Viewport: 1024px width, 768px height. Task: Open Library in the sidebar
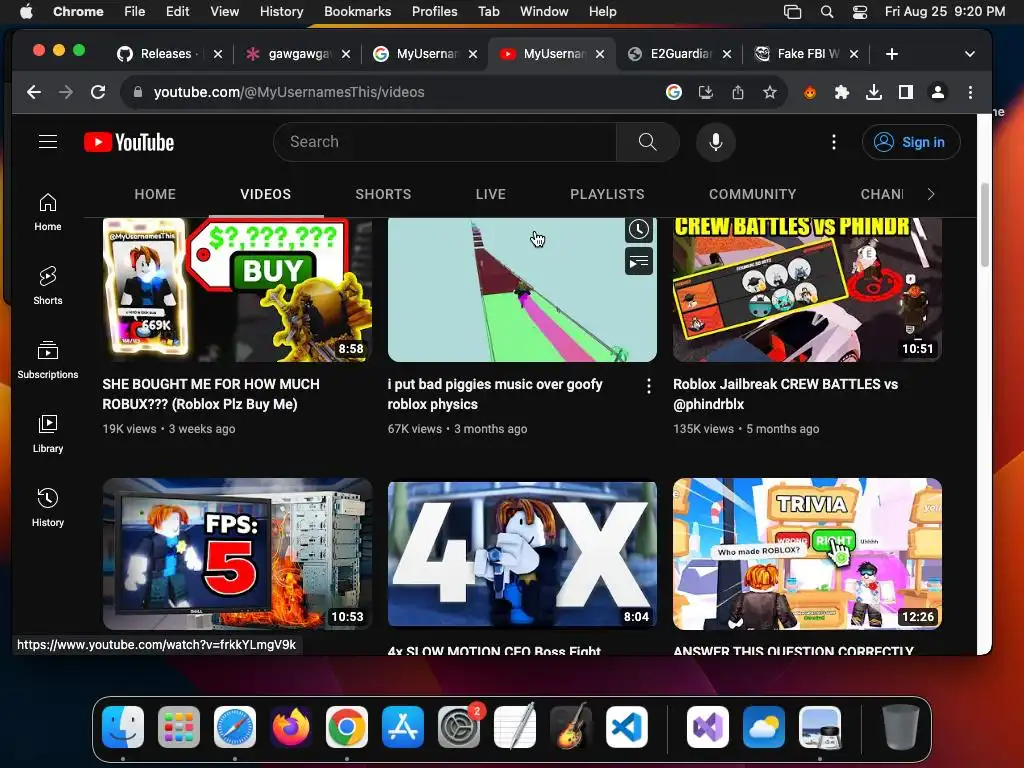click(x=48, y=434)
